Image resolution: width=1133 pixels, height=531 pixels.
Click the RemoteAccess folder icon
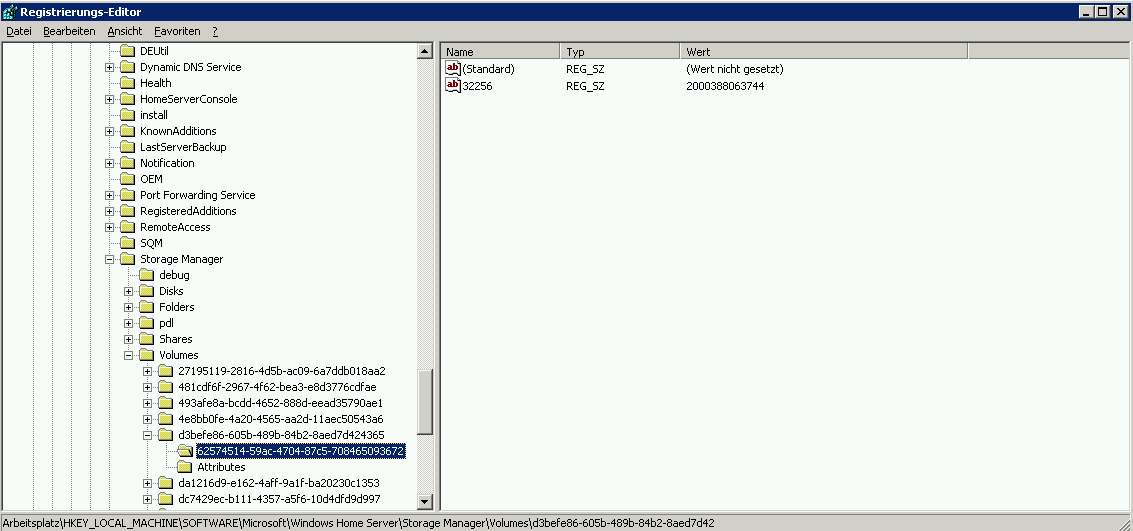pyautogui.click(x=127, y=227)
